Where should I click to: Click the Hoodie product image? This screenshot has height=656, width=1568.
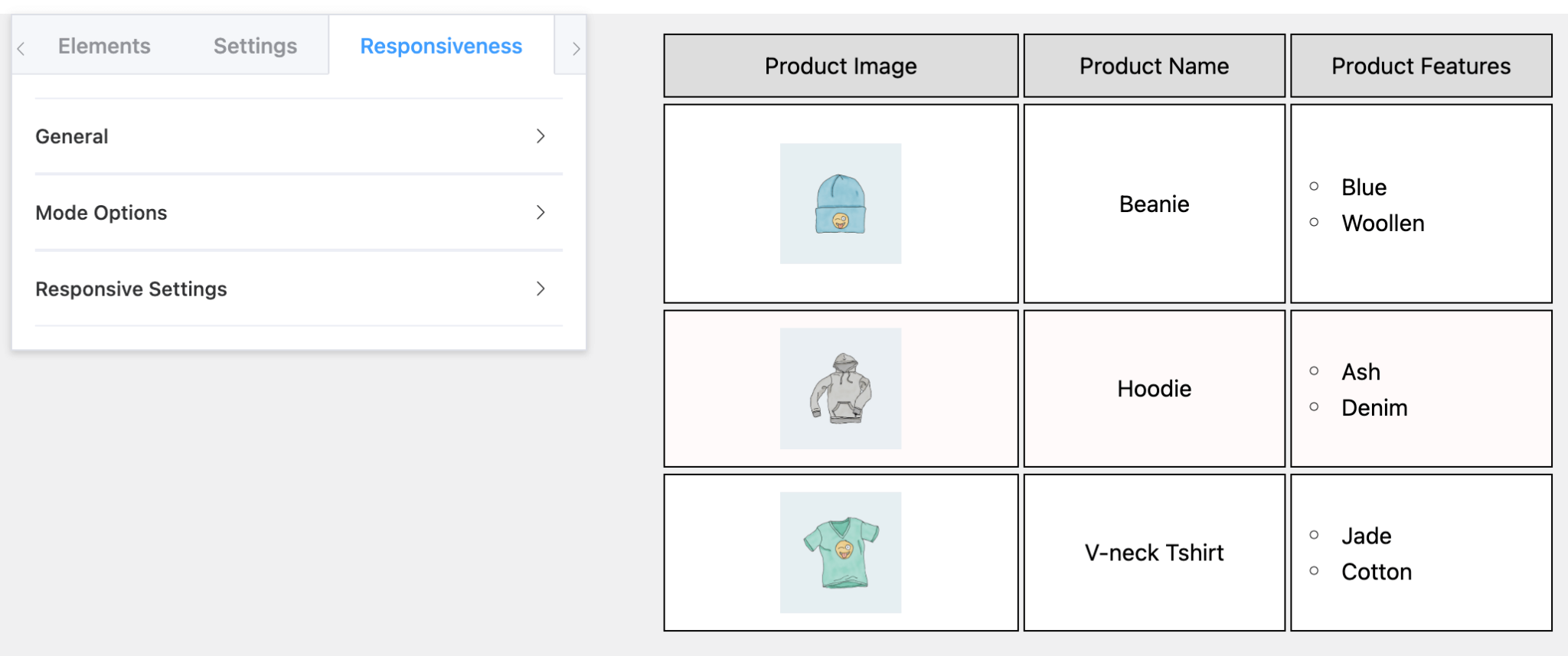coord(841,388)
